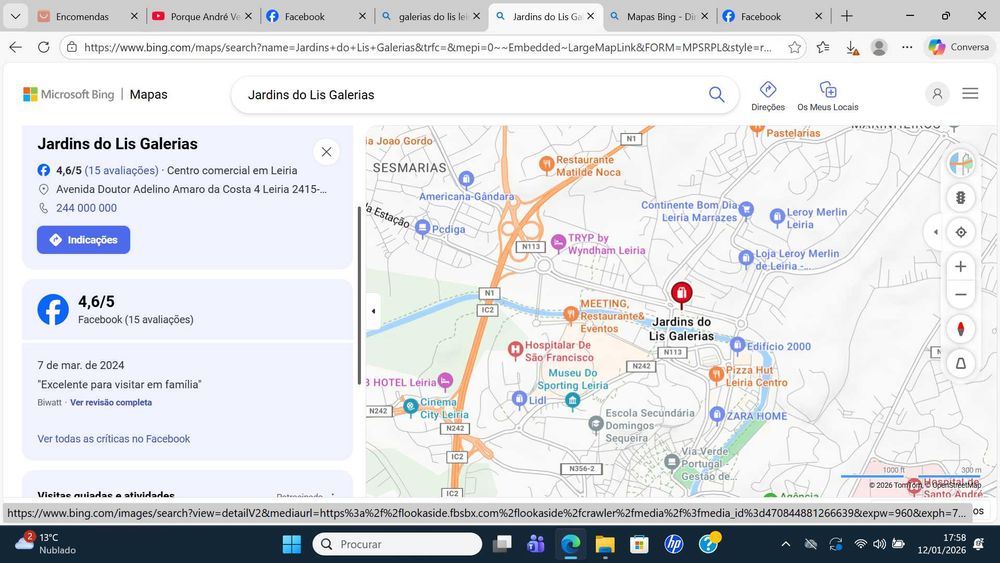The image size is (1000, 563).
Task: Open Direções directions tool
Action: pos(768,96)
